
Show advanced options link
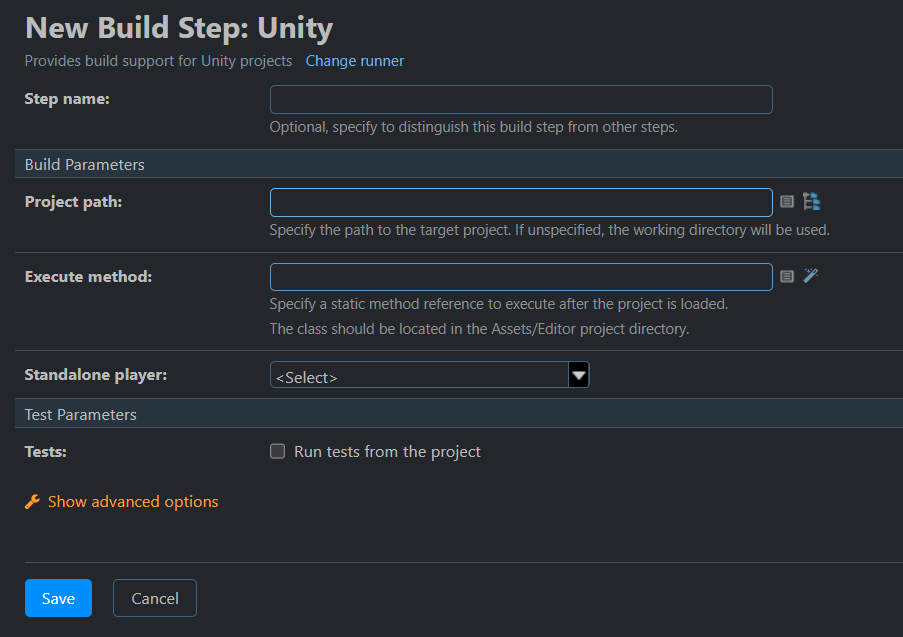click(133, 502)
